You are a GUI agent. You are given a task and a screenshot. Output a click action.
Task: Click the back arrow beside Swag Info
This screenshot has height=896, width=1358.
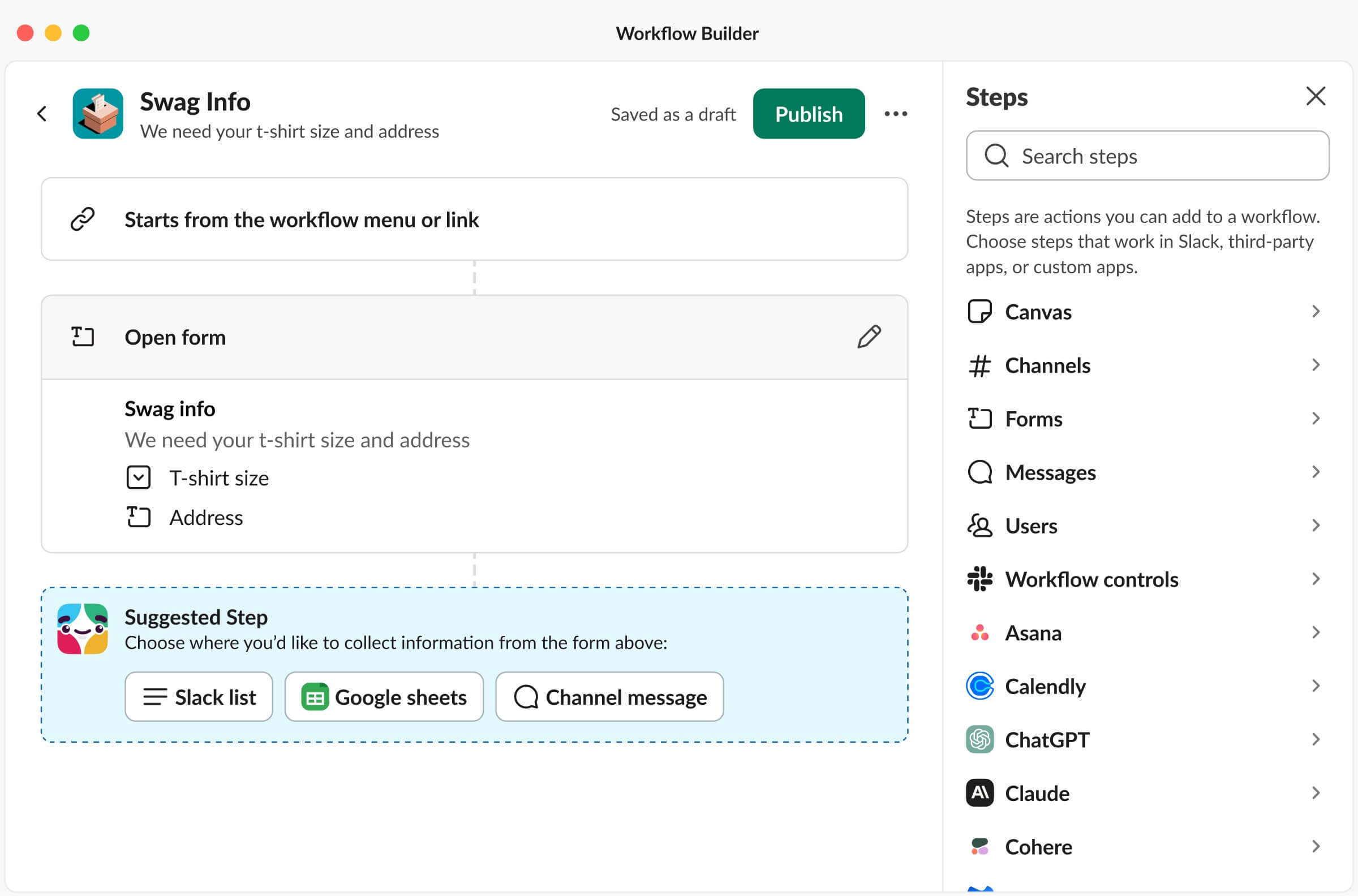pyautogui.click(x=42, y=114)
